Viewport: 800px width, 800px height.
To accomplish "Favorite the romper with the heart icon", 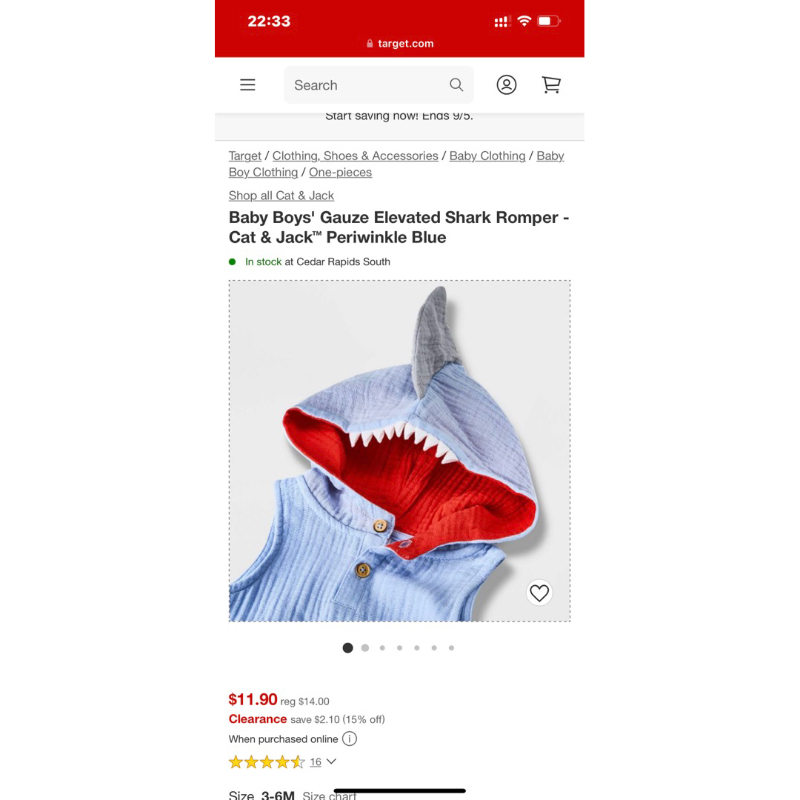I will [539, 592].
